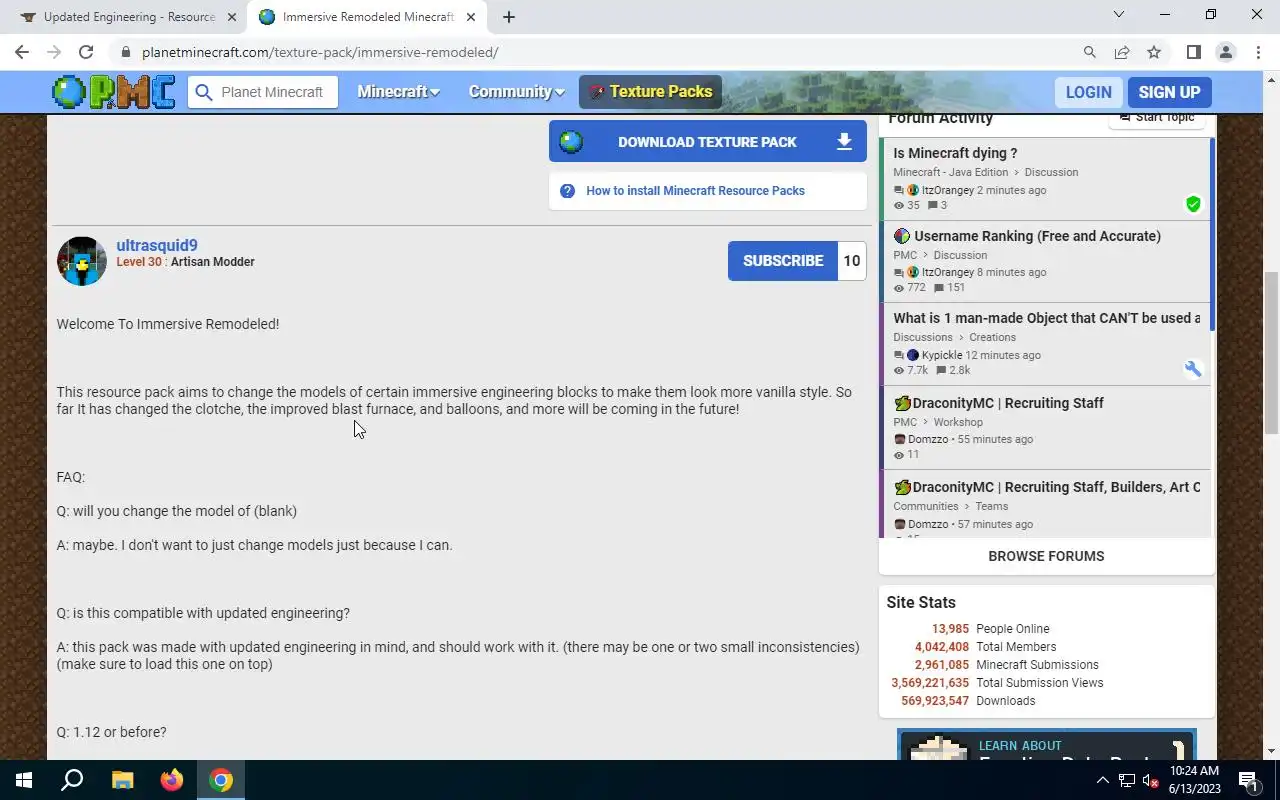Click Start Topic button
The image size is (1280, 800).
(1157, 118)
